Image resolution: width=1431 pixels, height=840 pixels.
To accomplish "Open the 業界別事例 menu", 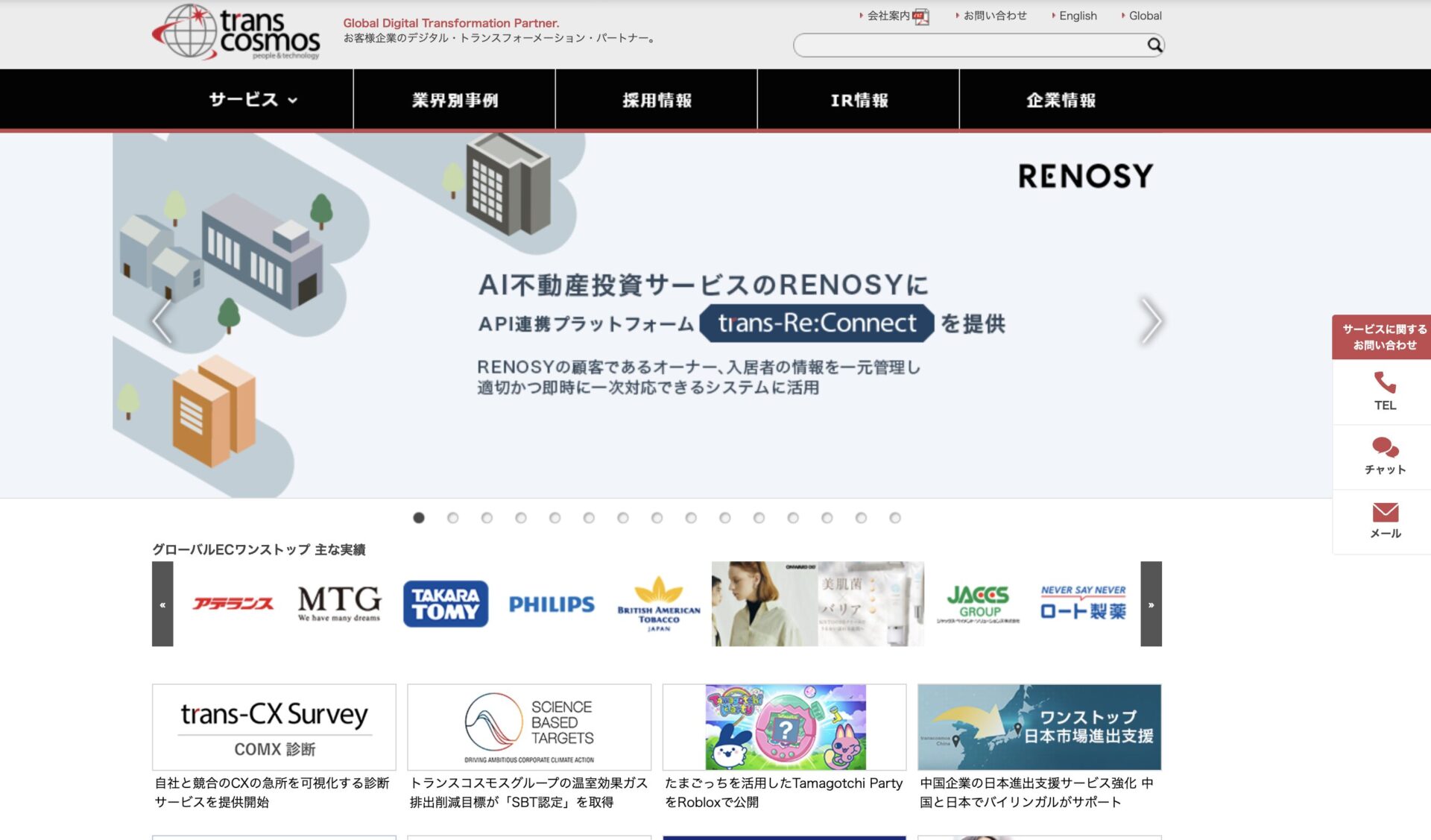I will (455, 99).
